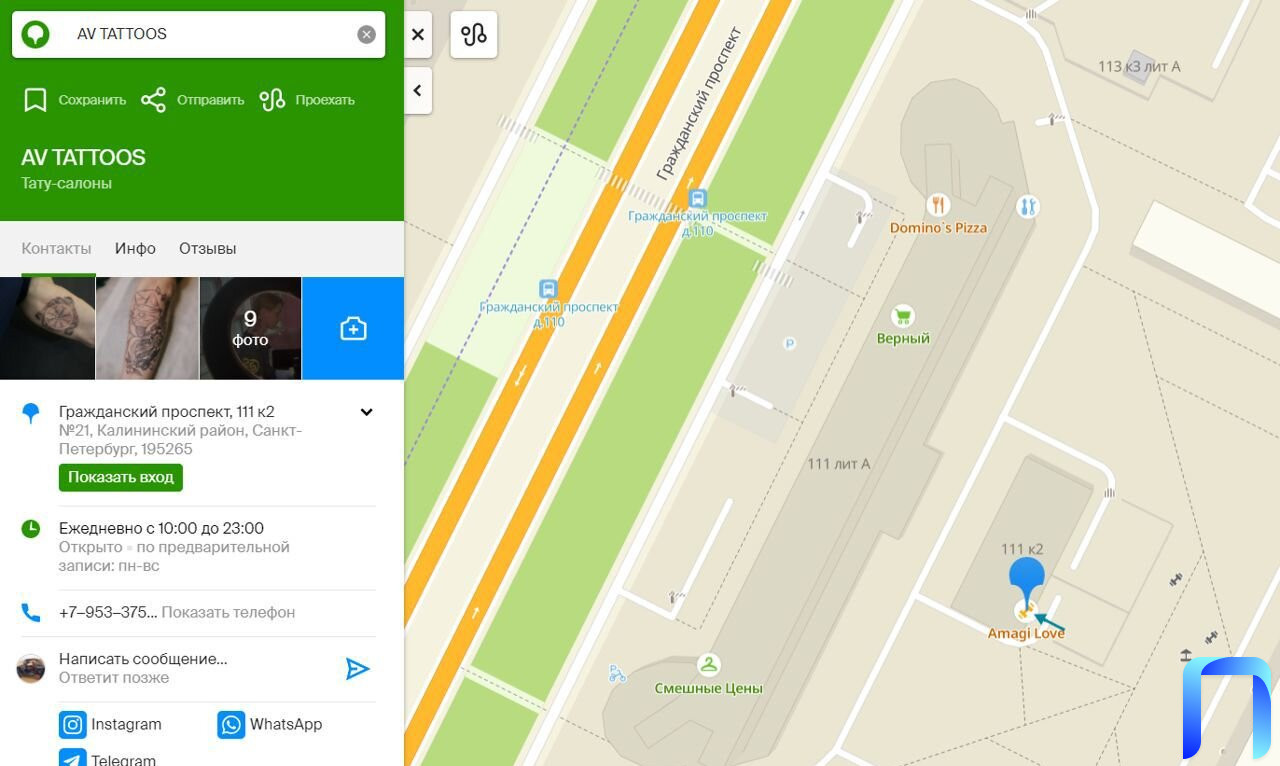Open the route planner button on the map

click(474, 34)
